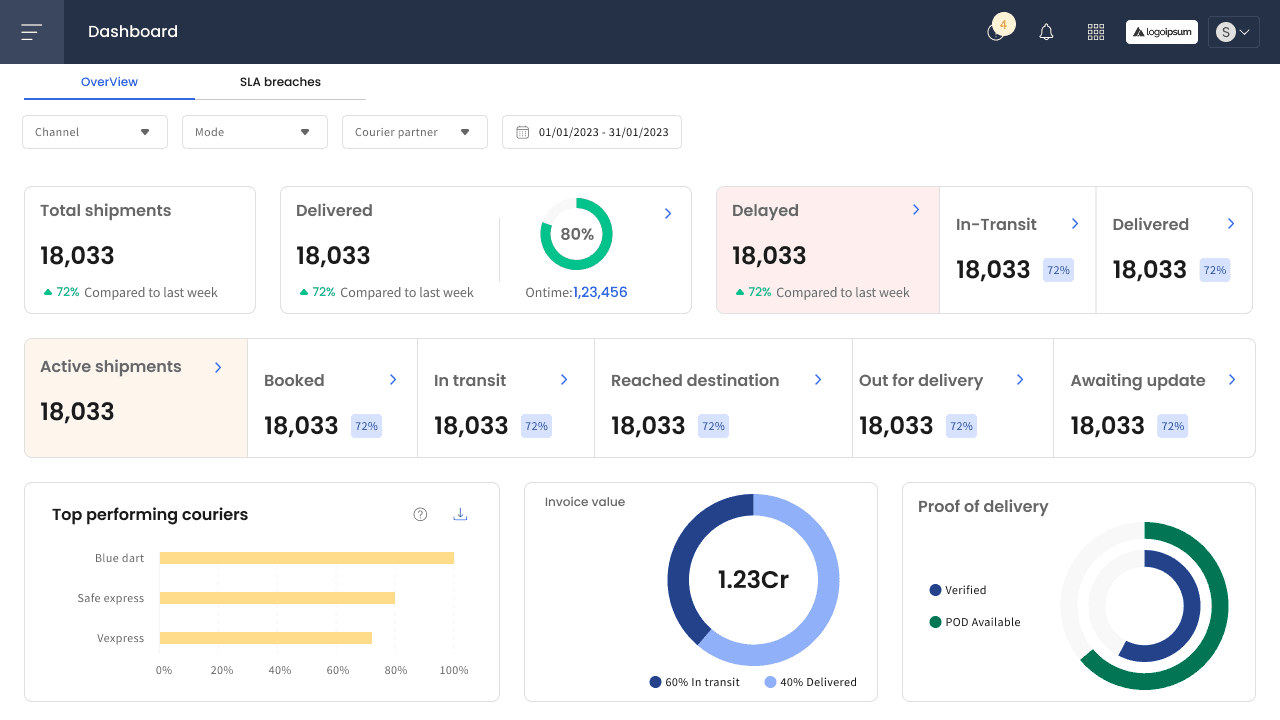Open the date range picker 01/01/2023 - 31/01/2023

(592, 132)
